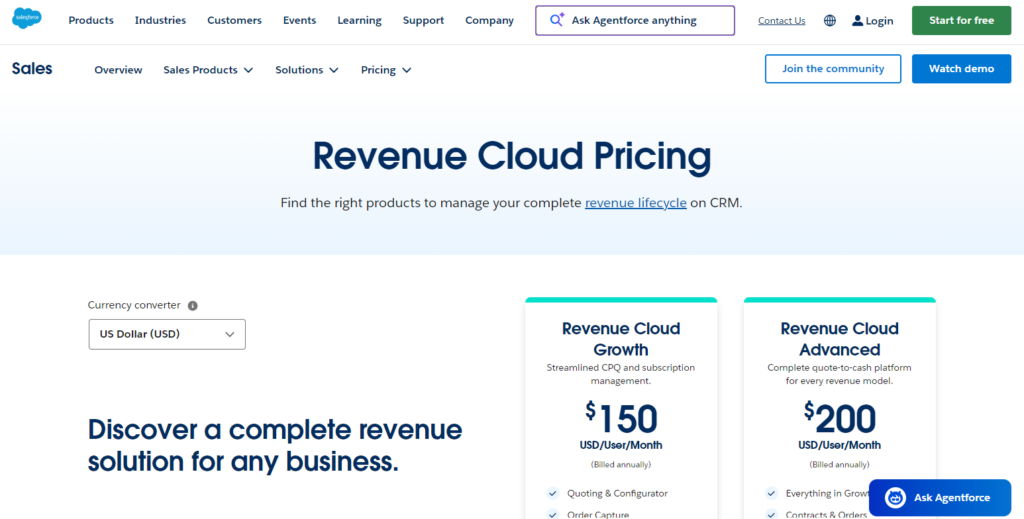
Task: Expand the Solutions dropdown
Action: (x=307, y=70)
